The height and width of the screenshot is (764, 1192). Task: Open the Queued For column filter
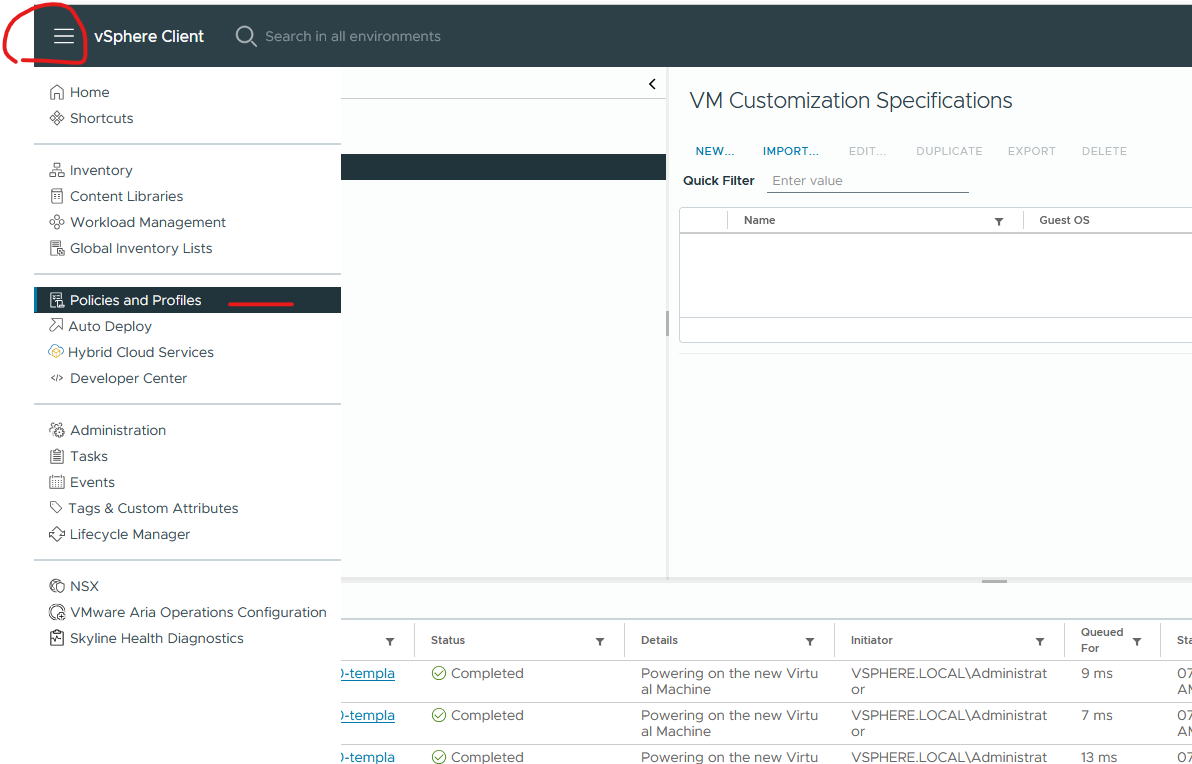1137,642
